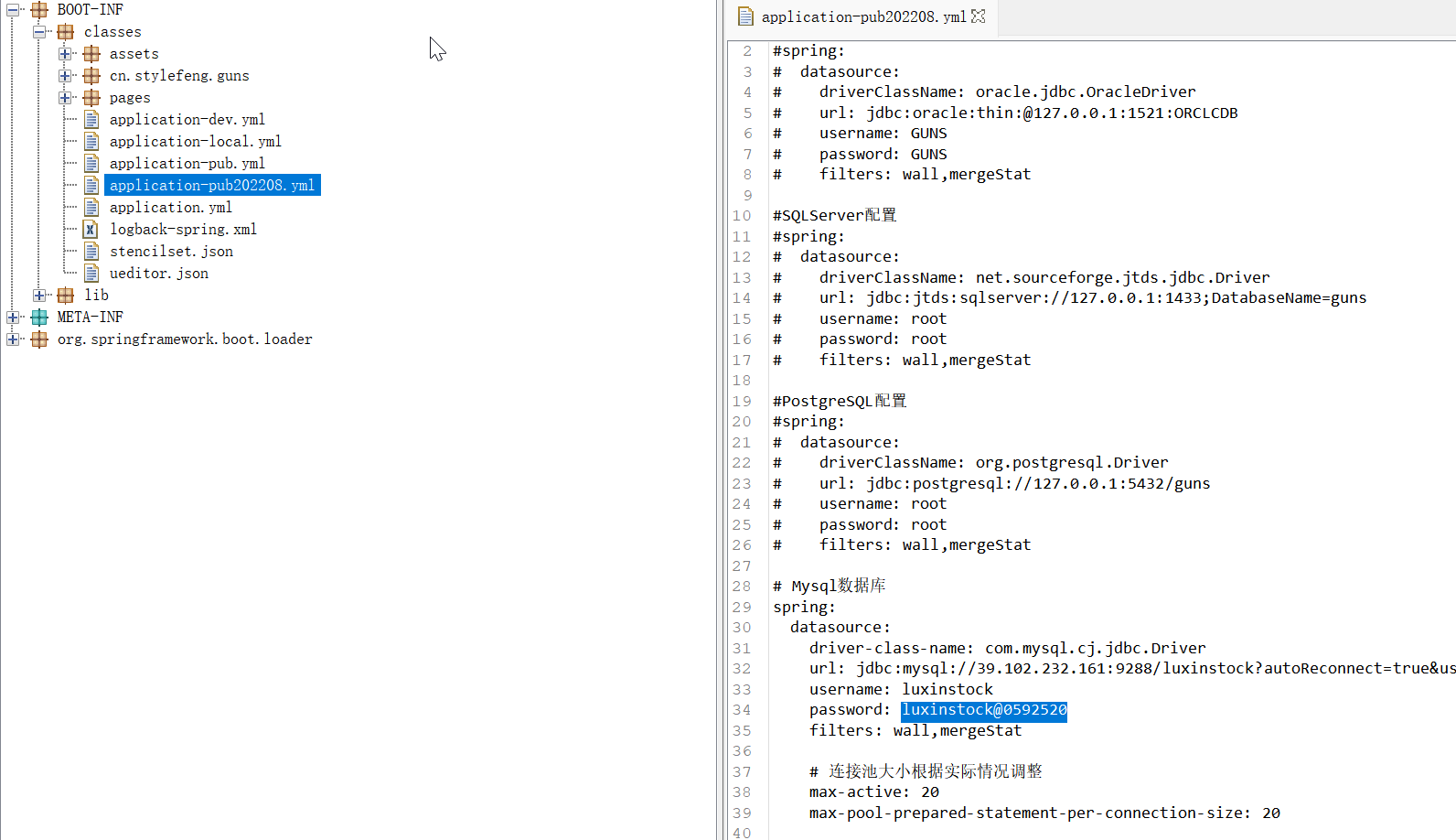Click the logback-spring.xml XML file icon

pyautogui.click(x=91, y=230)
